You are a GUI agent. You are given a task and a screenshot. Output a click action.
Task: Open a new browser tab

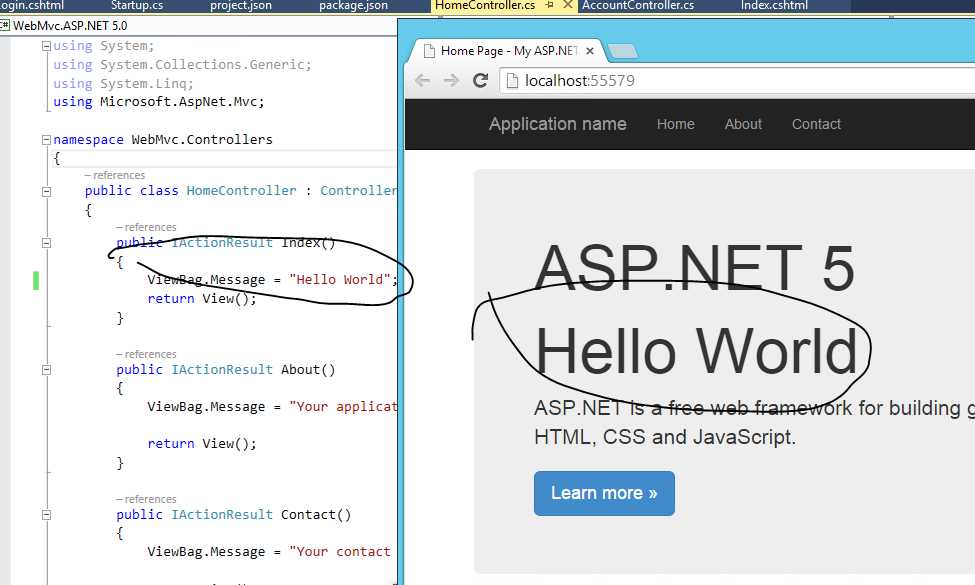point(623,52)
